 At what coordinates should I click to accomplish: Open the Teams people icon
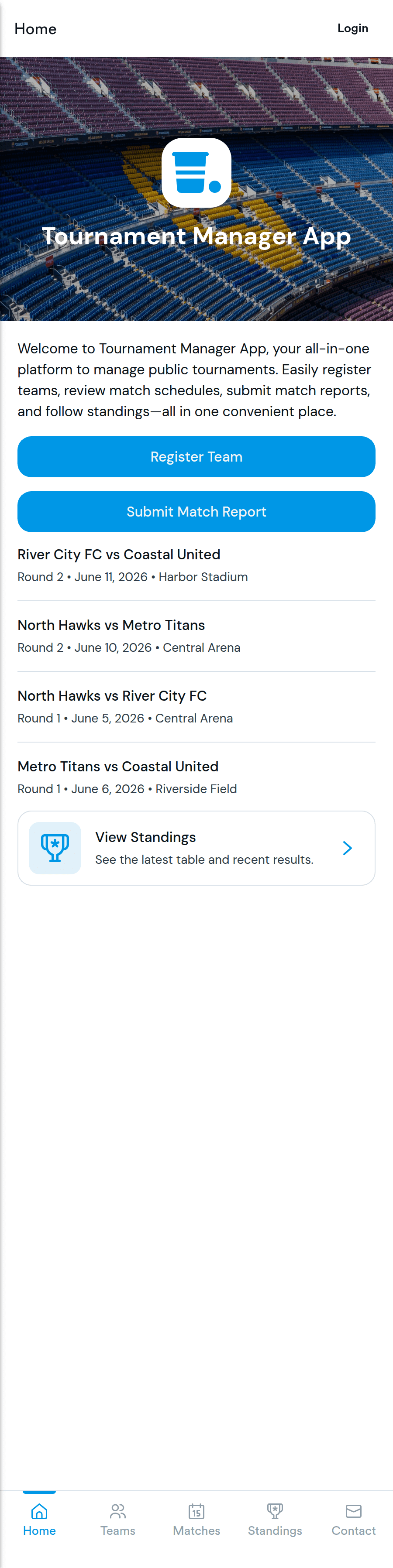(117, 1511)
